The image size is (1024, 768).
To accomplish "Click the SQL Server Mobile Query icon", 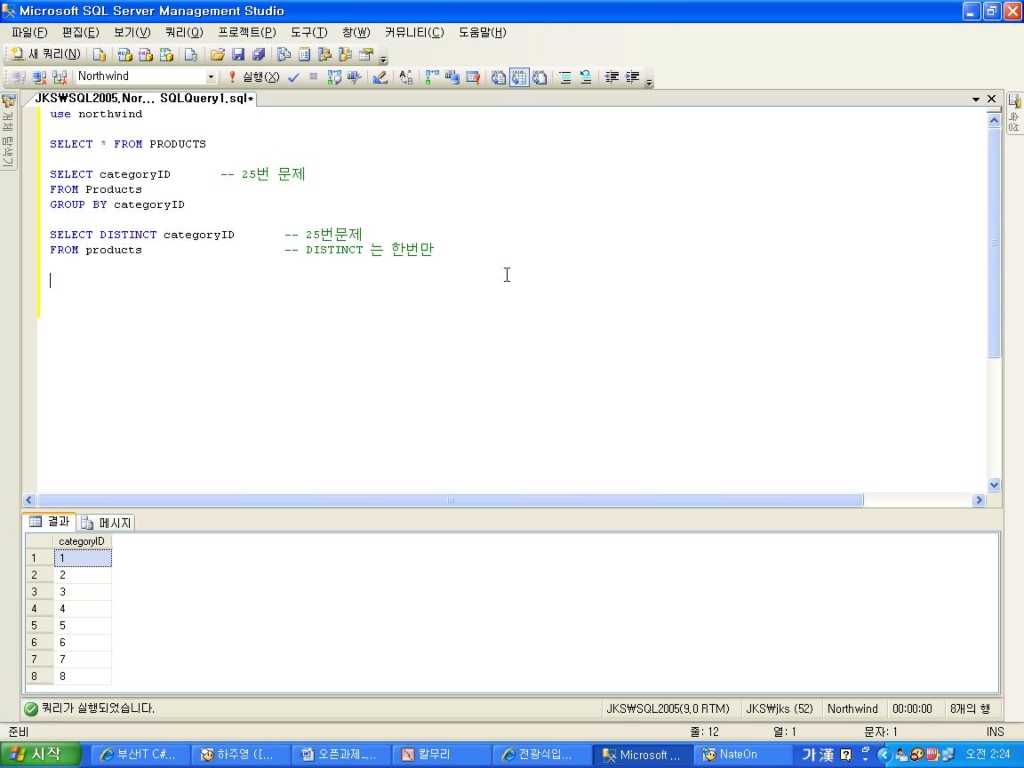I will 191,55.
